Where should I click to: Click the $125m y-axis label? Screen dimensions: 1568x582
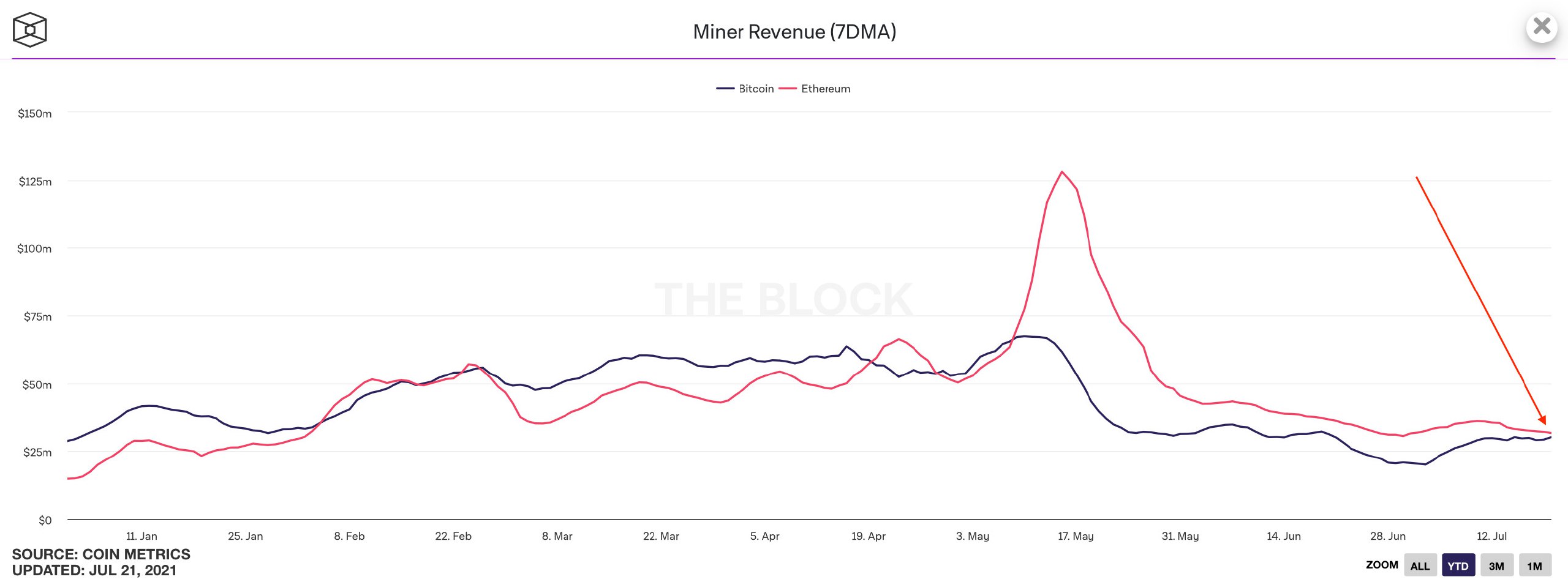click(x=36, y=182)
